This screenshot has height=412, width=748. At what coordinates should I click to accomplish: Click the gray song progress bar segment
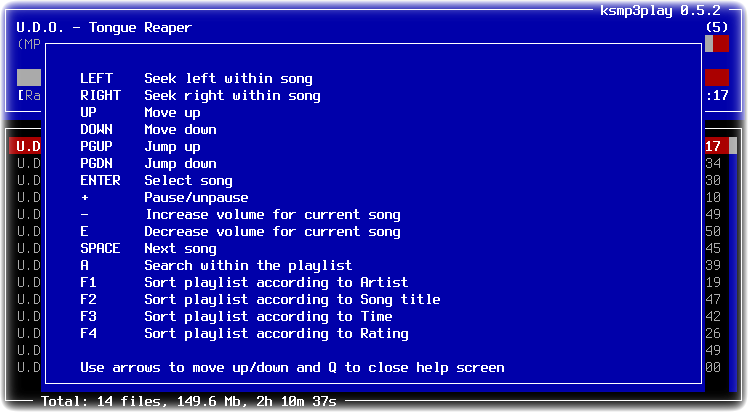tap(29, 78)
